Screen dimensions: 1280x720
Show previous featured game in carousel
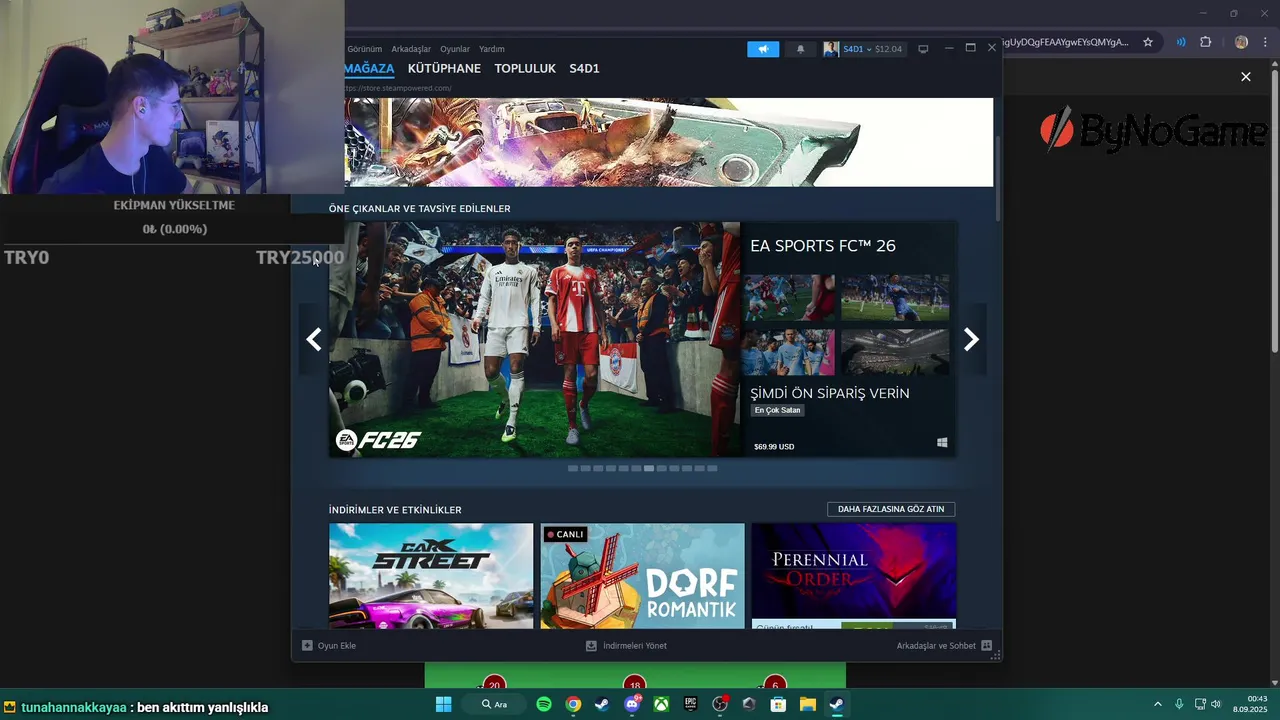[314, 340]
